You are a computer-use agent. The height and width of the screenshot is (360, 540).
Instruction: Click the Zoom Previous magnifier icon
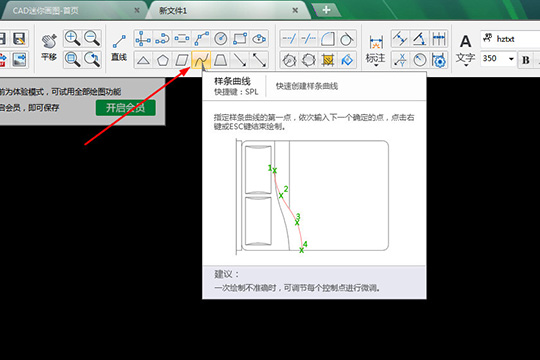[x=92, y=60]
